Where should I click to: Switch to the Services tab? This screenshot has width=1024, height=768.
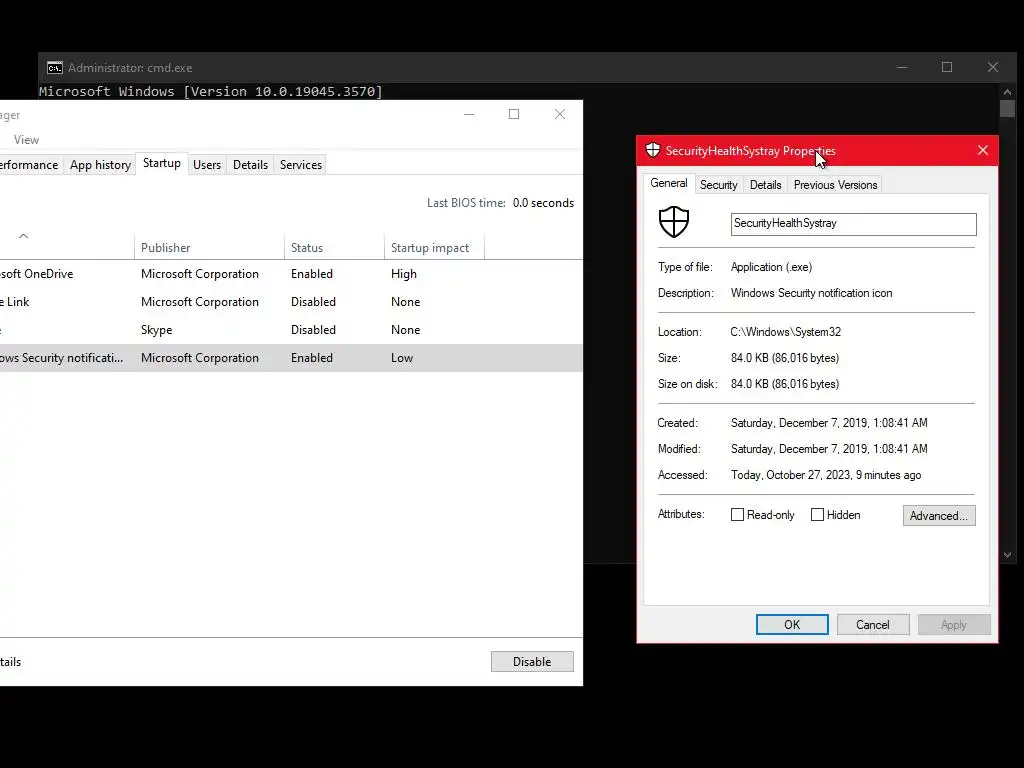300,165
